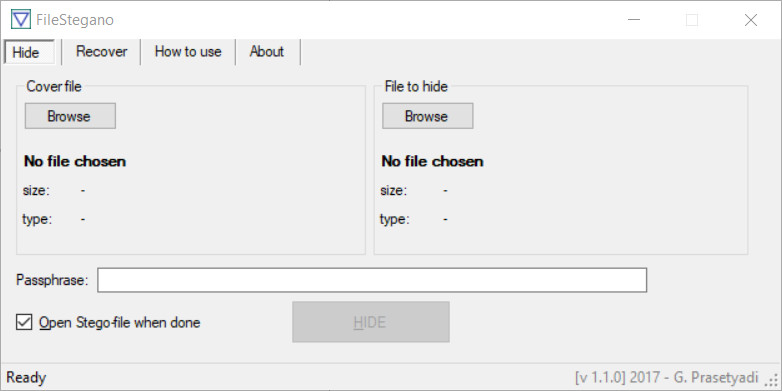Click the disabled maximize window icon
This screenshot has height=391, width=782.
(x=692, y=20)
